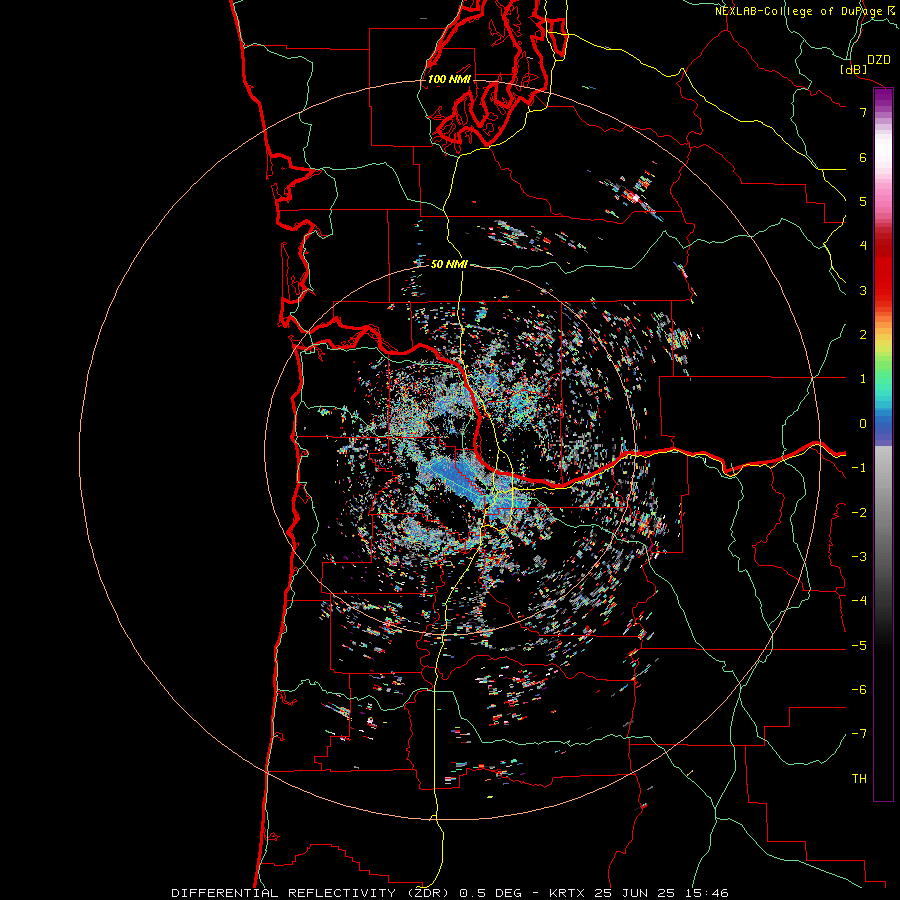This screenshot has width=900, height=900.
Task: Click the -2 value on color scale
Action: pos(859,513)
